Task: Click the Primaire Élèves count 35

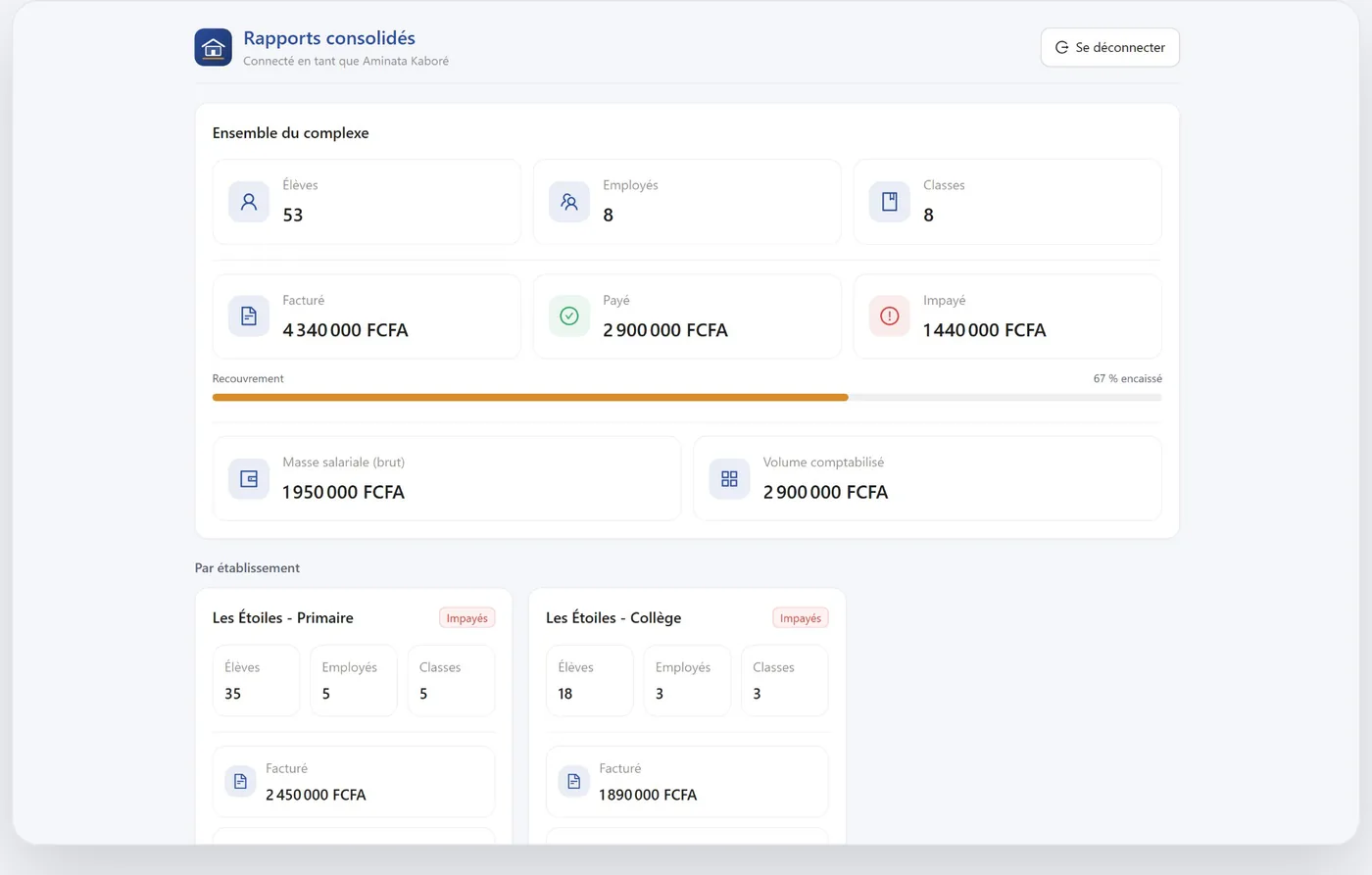Action: point(232,694)
